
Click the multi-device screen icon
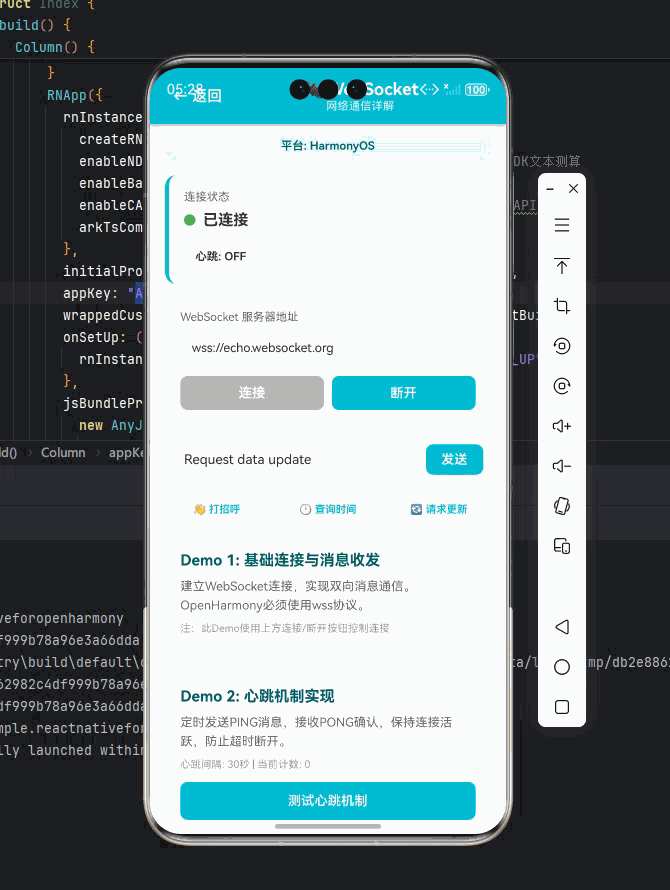pyautogui.click(x=562, y=546)
